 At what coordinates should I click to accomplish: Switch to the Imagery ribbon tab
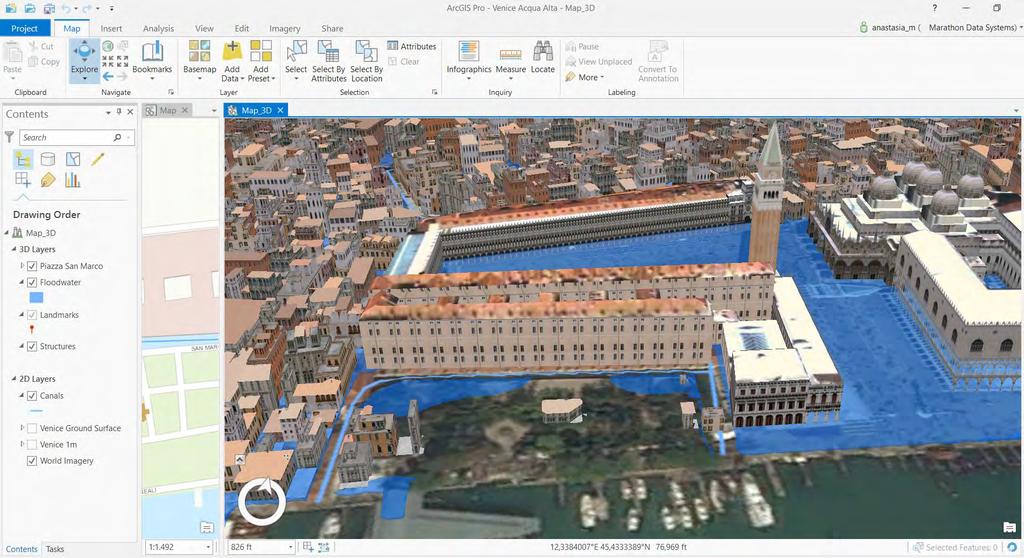click(285, 28)
